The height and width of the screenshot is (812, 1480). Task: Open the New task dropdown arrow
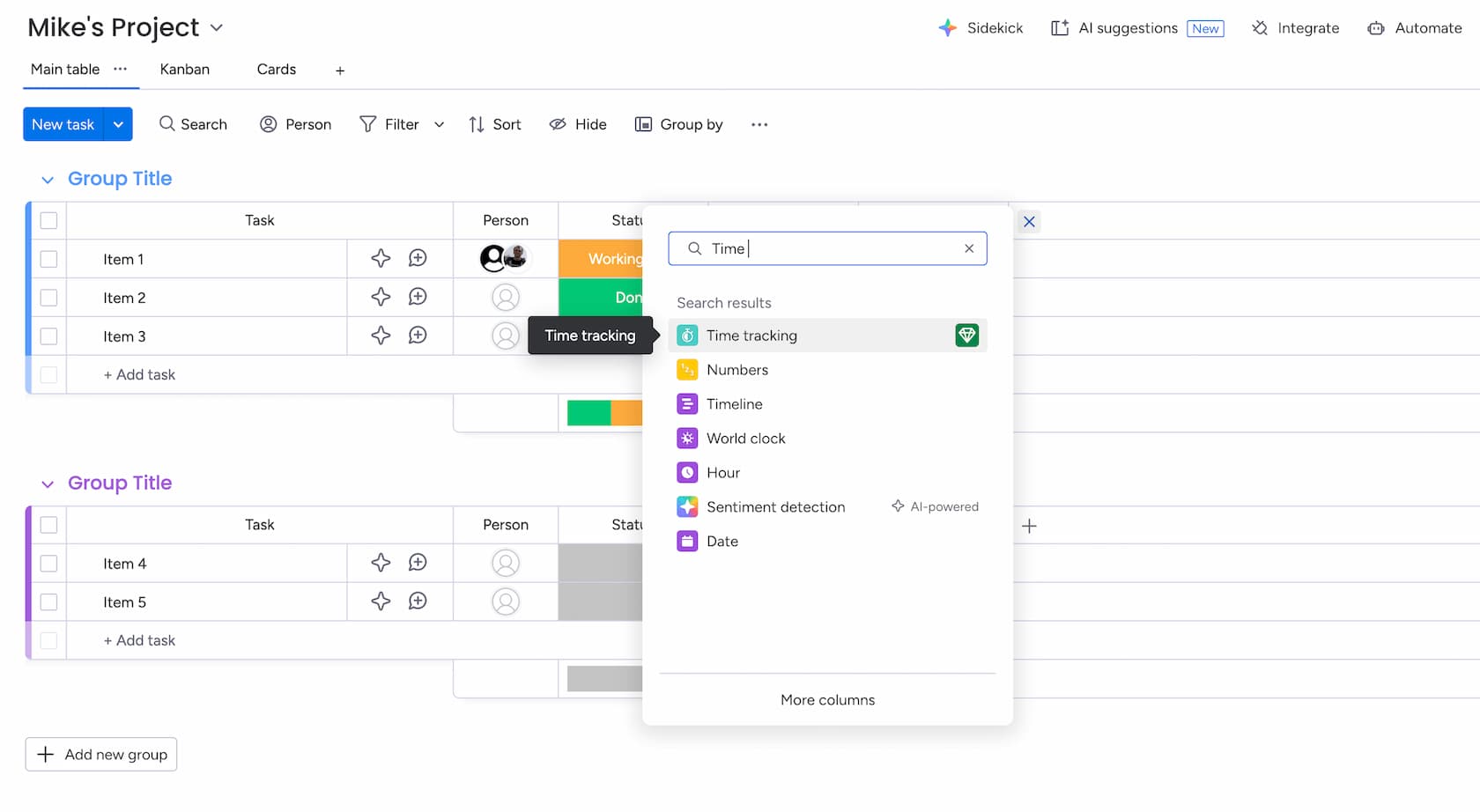coord(118,124)
